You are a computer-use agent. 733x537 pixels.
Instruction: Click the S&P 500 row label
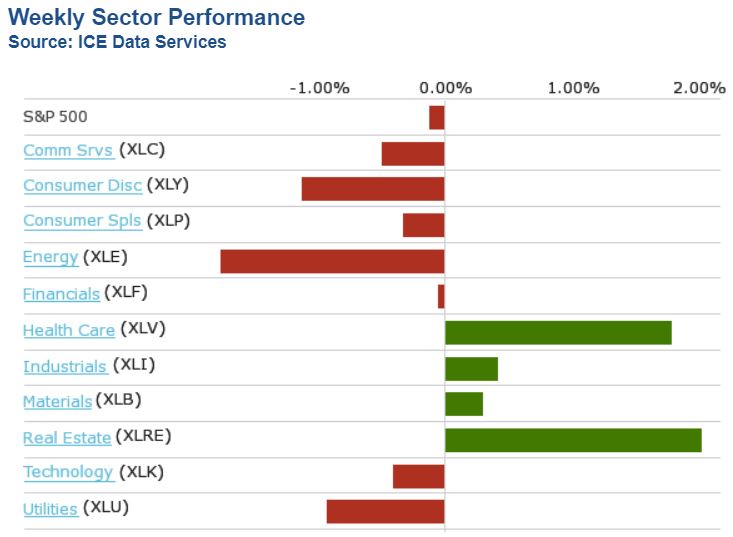pos(55,116)
